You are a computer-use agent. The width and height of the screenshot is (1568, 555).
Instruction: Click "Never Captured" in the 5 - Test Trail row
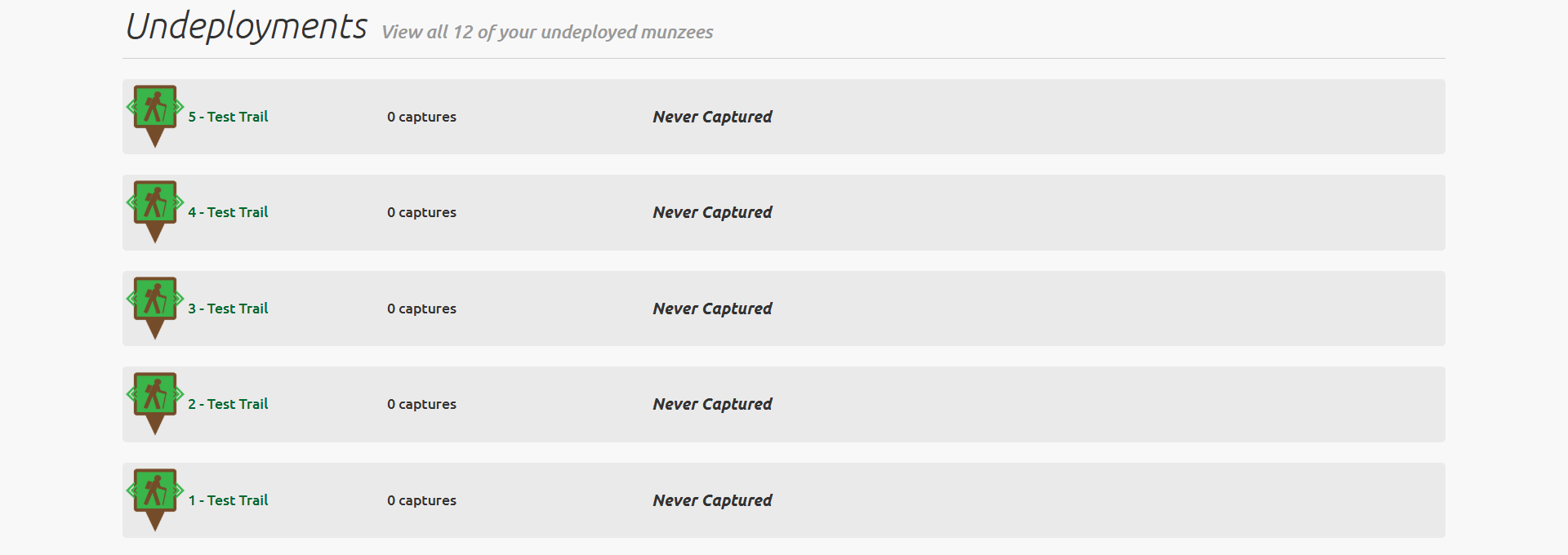(712, 117)
